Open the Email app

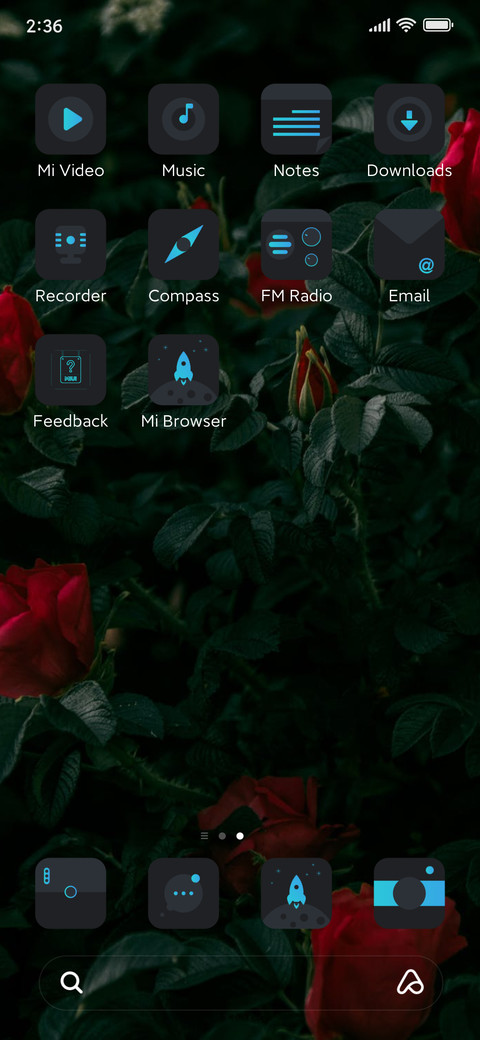409,245
